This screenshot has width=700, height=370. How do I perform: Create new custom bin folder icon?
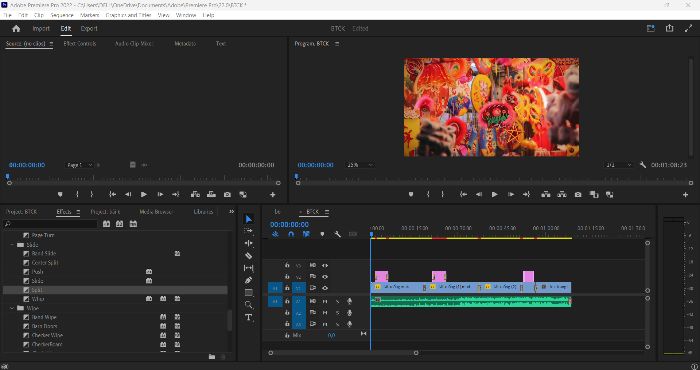tap(212, 357)
